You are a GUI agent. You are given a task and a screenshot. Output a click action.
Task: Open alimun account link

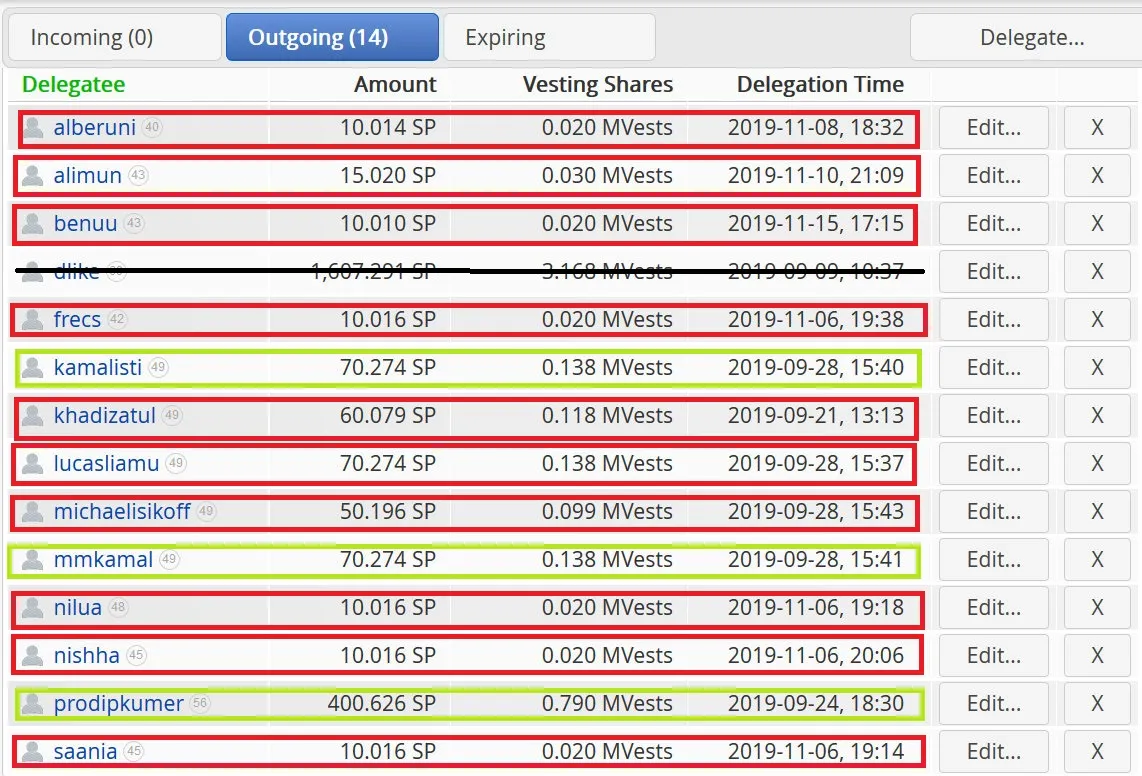click(x=87, y=176)
